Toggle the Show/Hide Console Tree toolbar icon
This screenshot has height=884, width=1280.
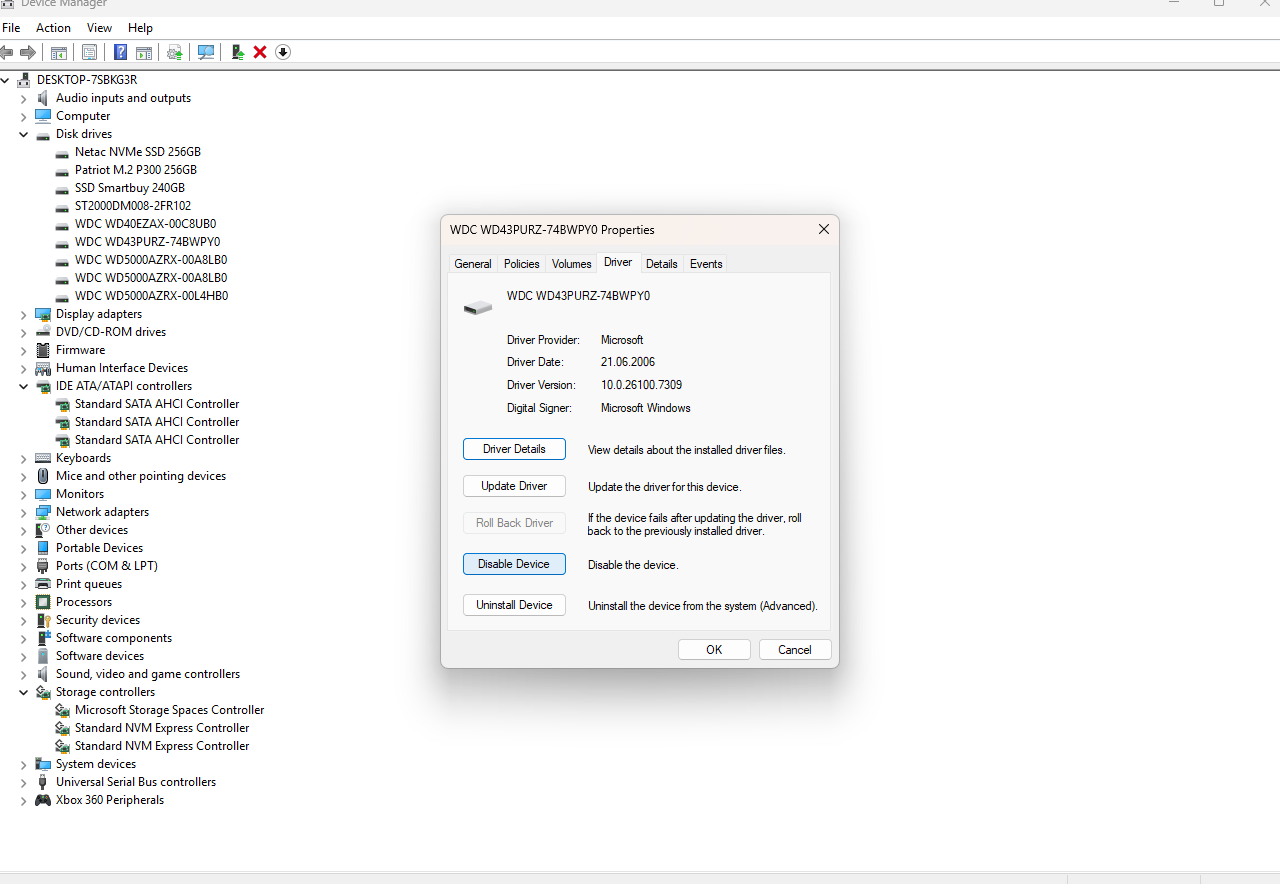coord(59,52)
